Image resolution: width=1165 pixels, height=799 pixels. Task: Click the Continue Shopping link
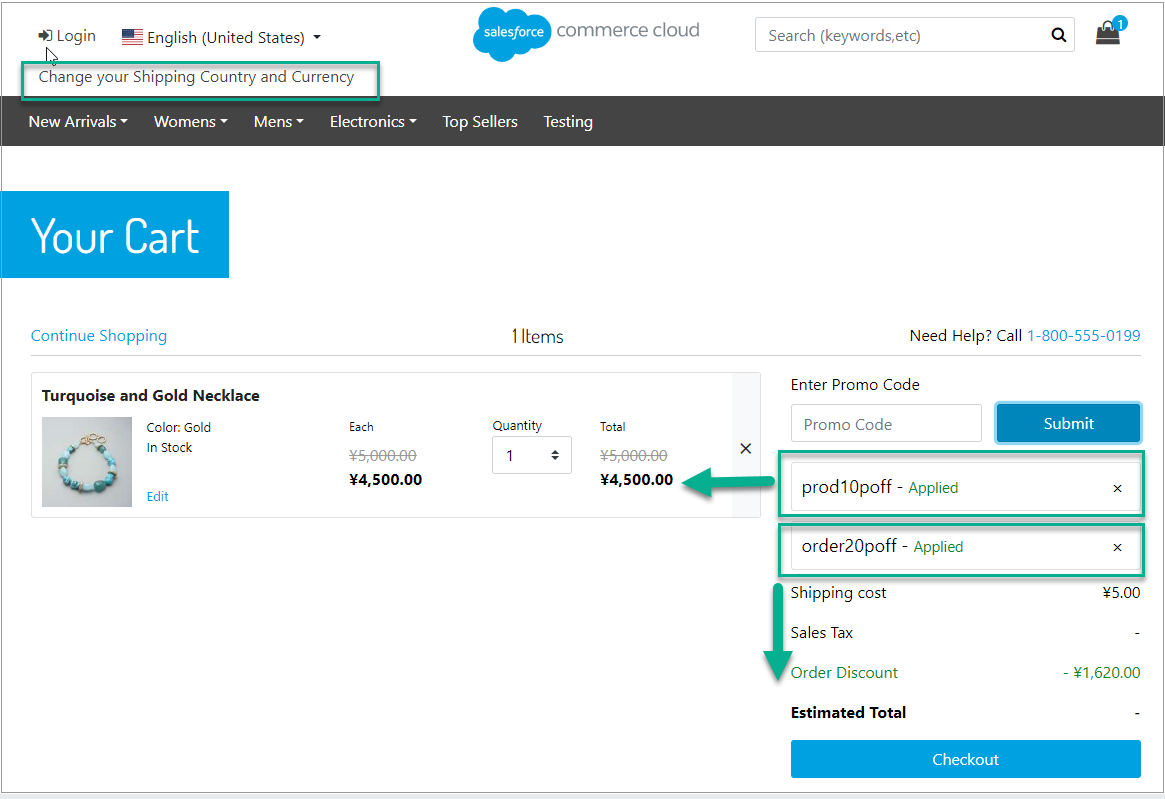(99, 336)
